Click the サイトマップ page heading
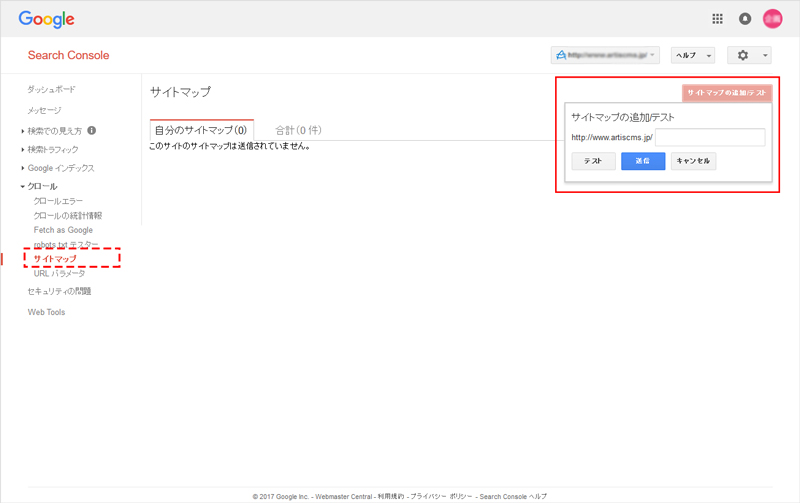The width and height of the screenshot is (800, 503). point(180,92)
